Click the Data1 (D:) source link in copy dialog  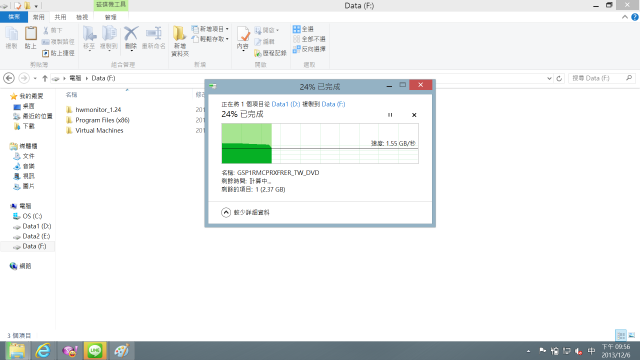point(286,104)
